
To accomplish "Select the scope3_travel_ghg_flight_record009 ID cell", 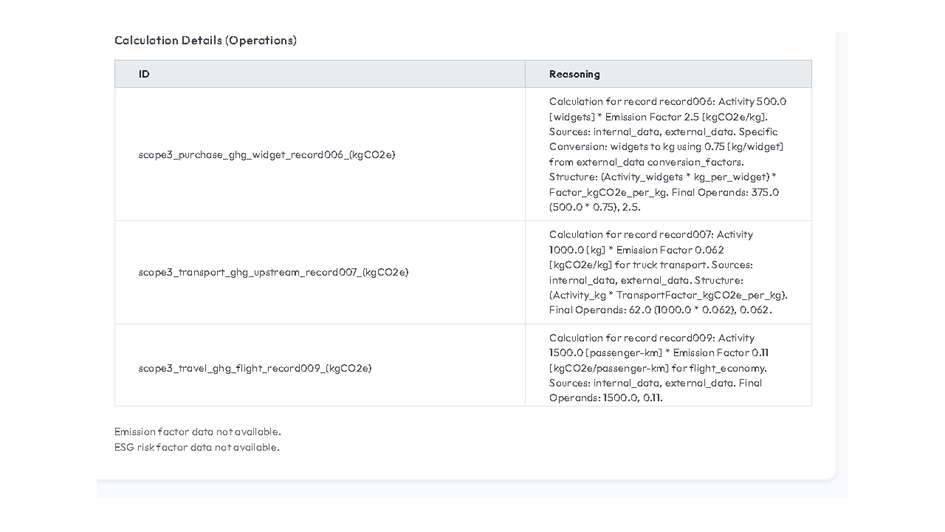I will pyautogui.click(x=255, y=368).
